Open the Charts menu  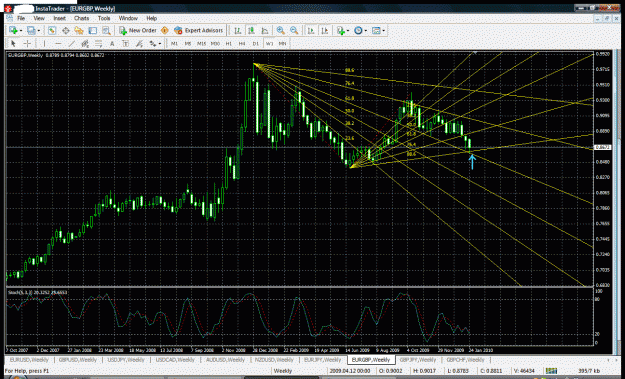tap(81, 18)
